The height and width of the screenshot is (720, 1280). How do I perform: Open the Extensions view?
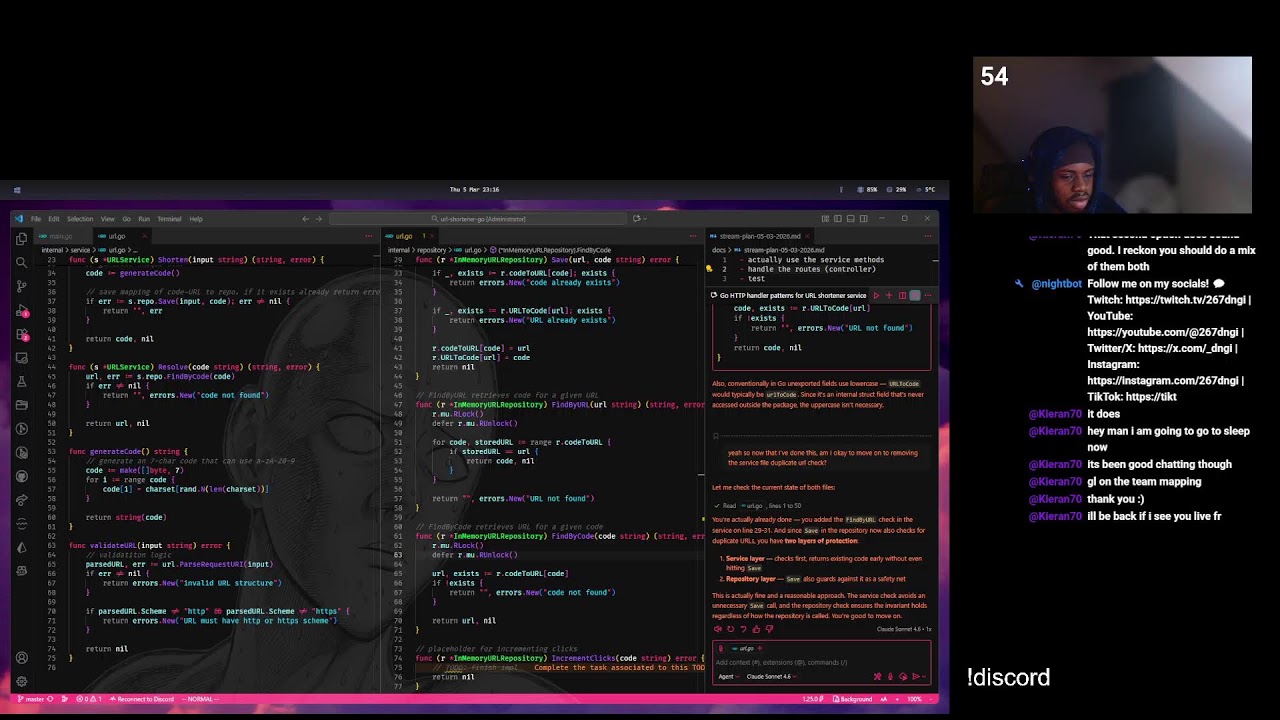point(21,334)
